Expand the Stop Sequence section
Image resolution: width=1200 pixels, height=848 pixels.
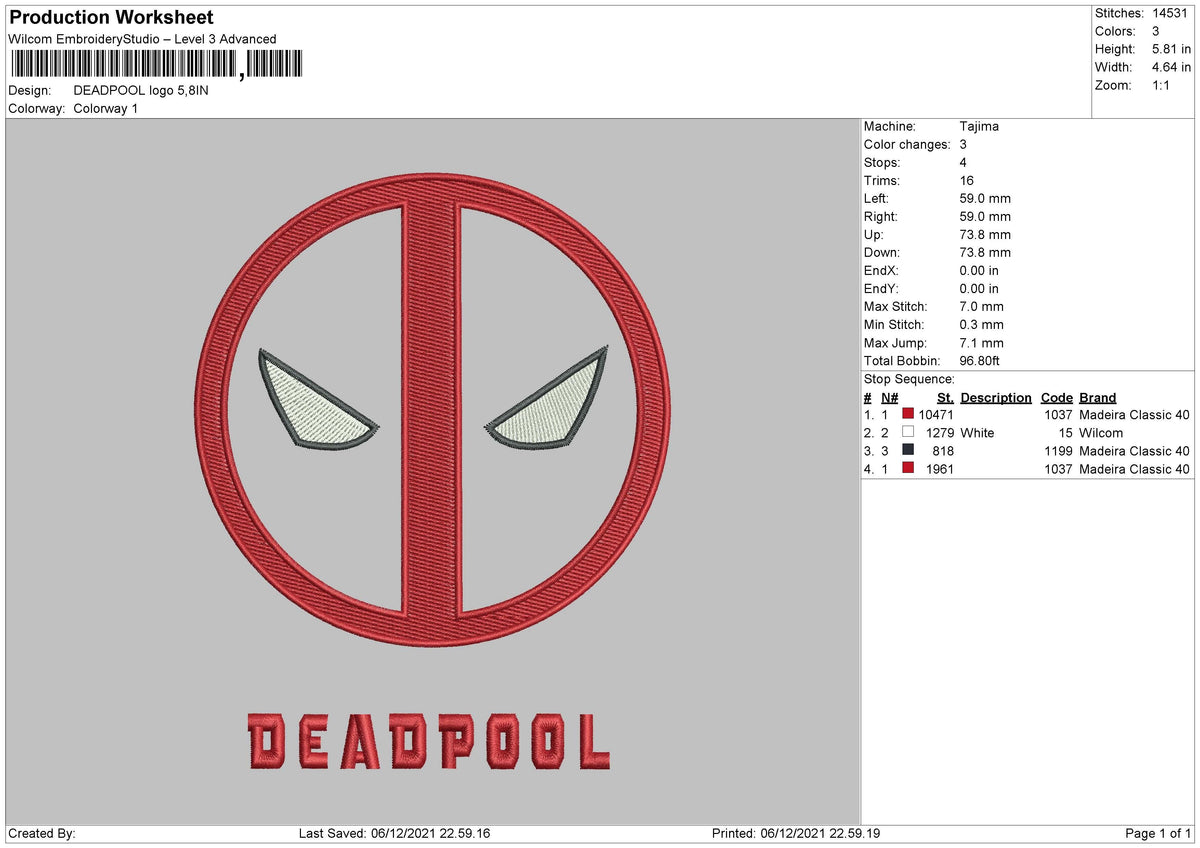[x=911, y=379]
